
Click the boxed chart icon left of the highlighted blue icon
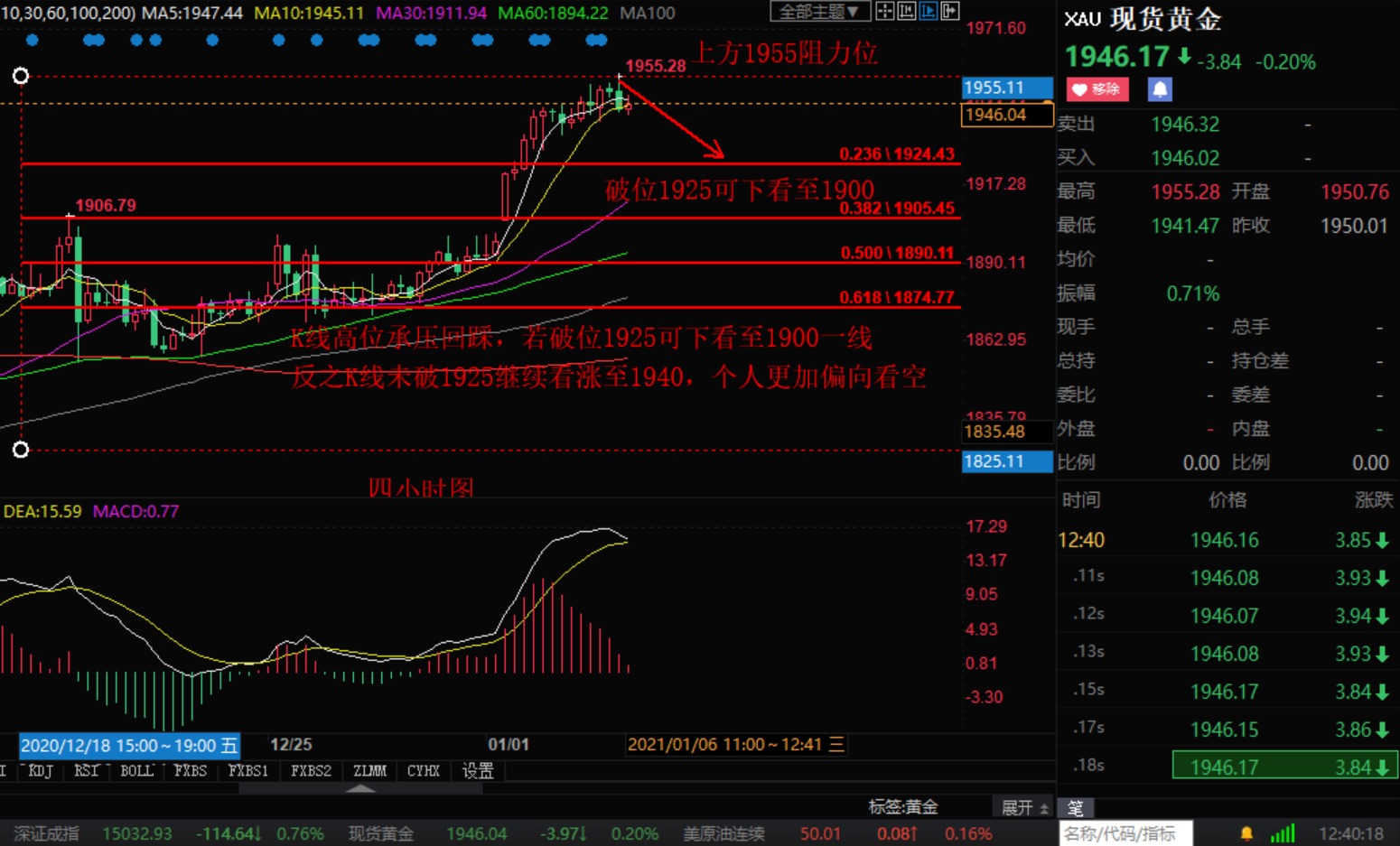[907, 11]
